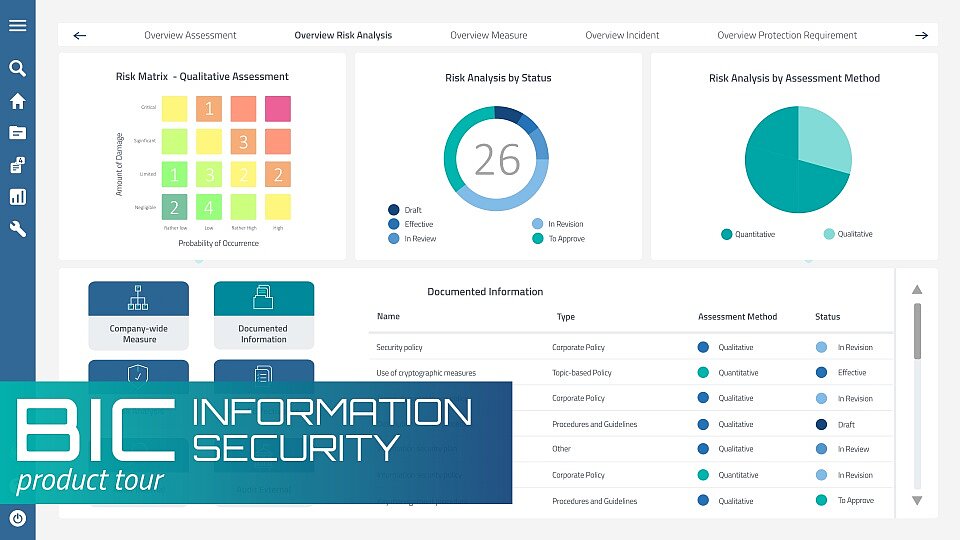The width and height of the screenshot is (960, 540).
Task: Open the hamburger menu icon
Action: (17, 25)
